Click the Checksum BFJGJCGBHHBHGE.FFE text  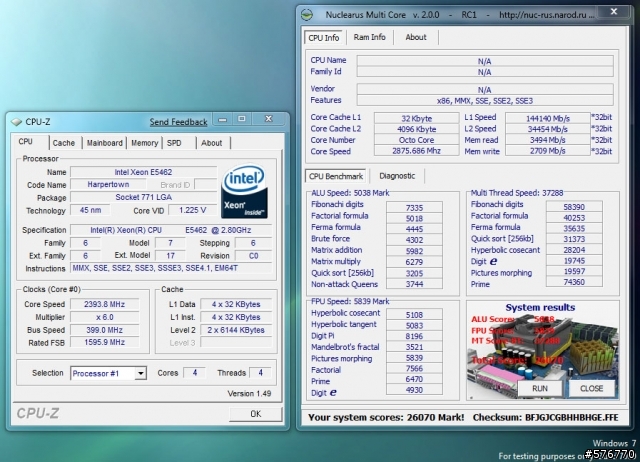click(545, 418)
